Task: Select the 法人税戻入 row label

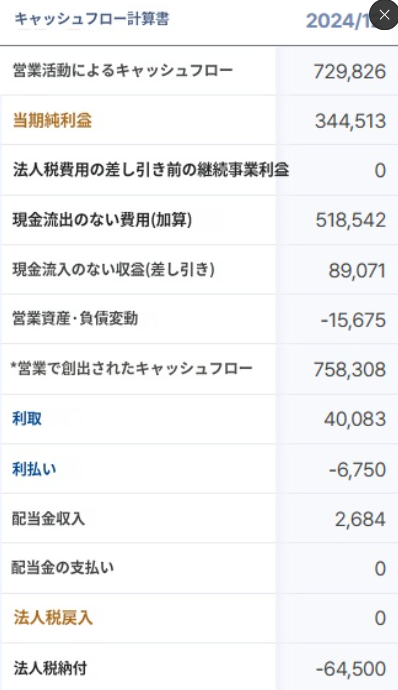Action: click(53, 618)
